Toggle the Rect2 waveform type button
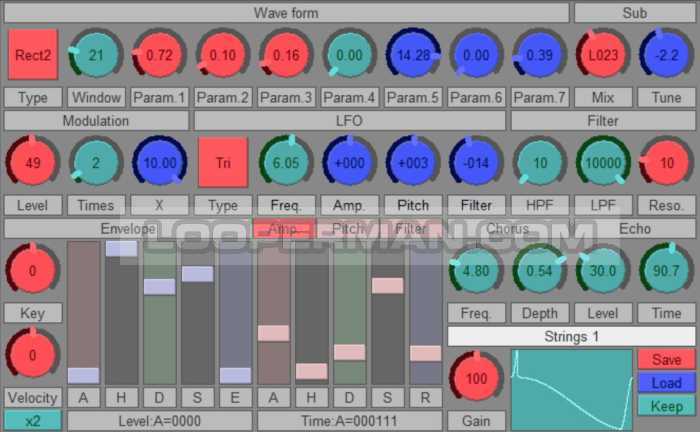 coord(32,55)
